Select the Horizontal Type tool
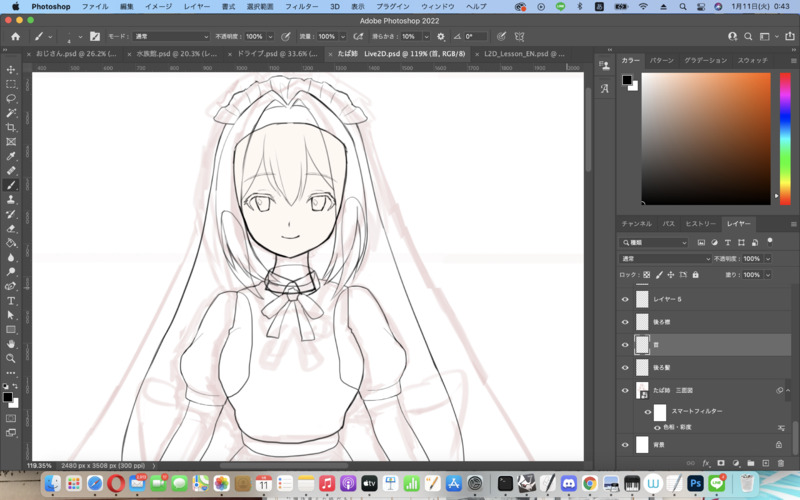800x500 pixels. tap(12, 300)
